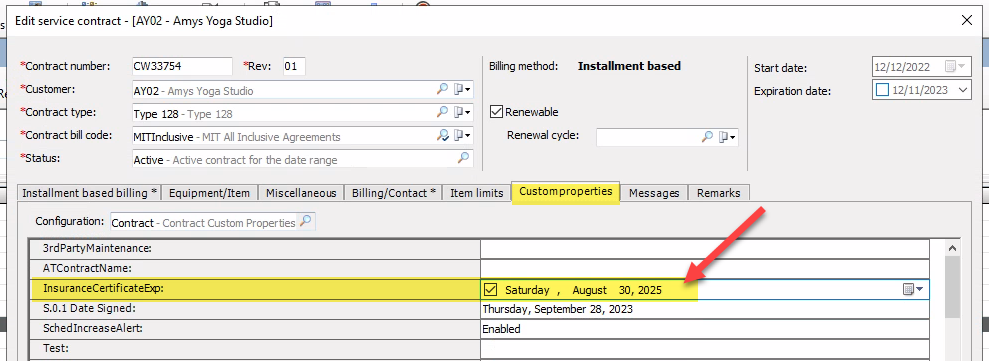The height and width of the screenshot is (361, 989).
Task: Uncheck the InsuranceCertificateExp date checkbox
Action: (x=491, y=290)
